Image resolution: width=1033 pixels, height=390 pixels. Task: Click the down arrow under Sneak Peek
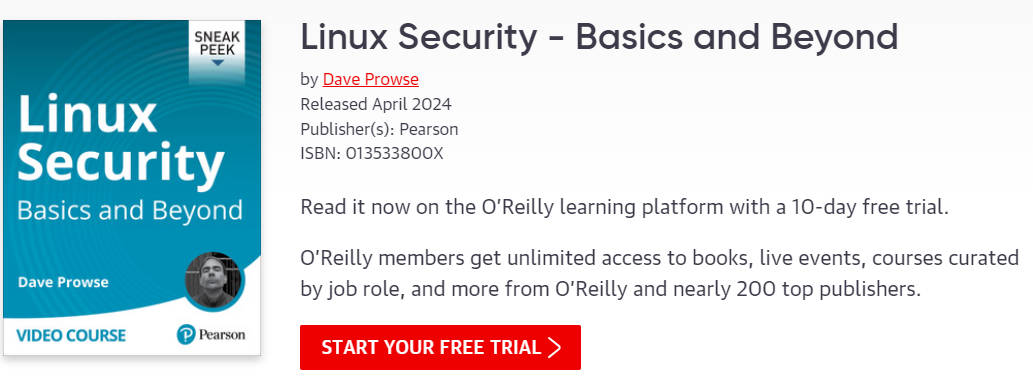click(x=217, y=63)
